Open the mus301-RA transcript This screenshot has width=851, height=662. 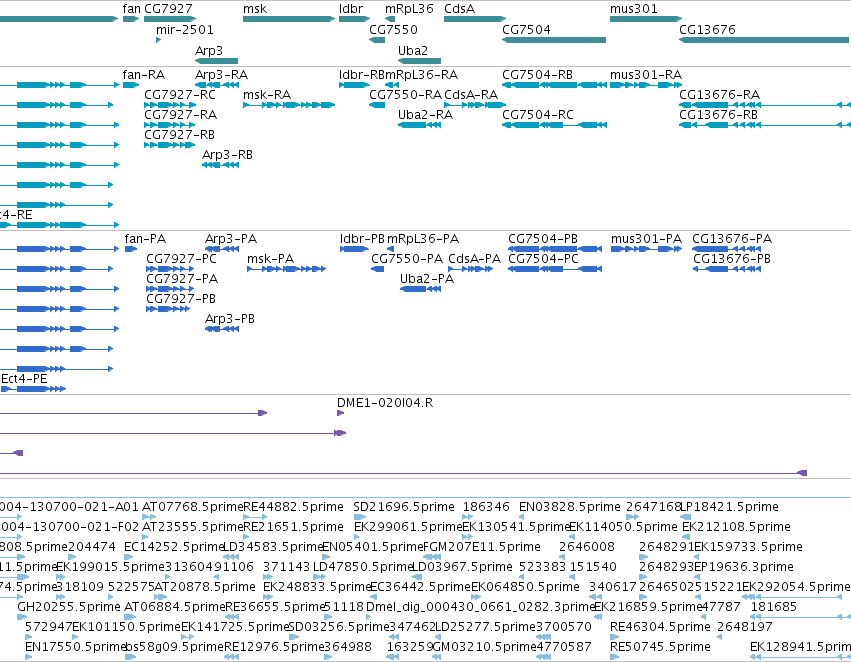646,85
